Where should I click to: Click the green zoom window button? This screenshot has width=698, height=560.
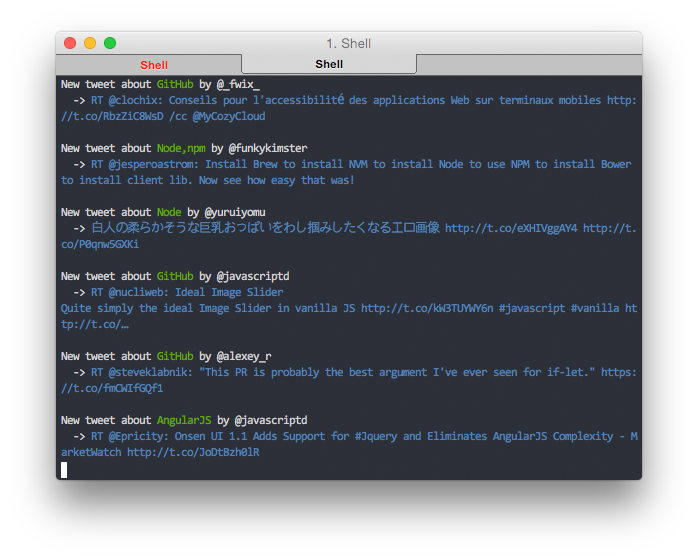point(110,43)
